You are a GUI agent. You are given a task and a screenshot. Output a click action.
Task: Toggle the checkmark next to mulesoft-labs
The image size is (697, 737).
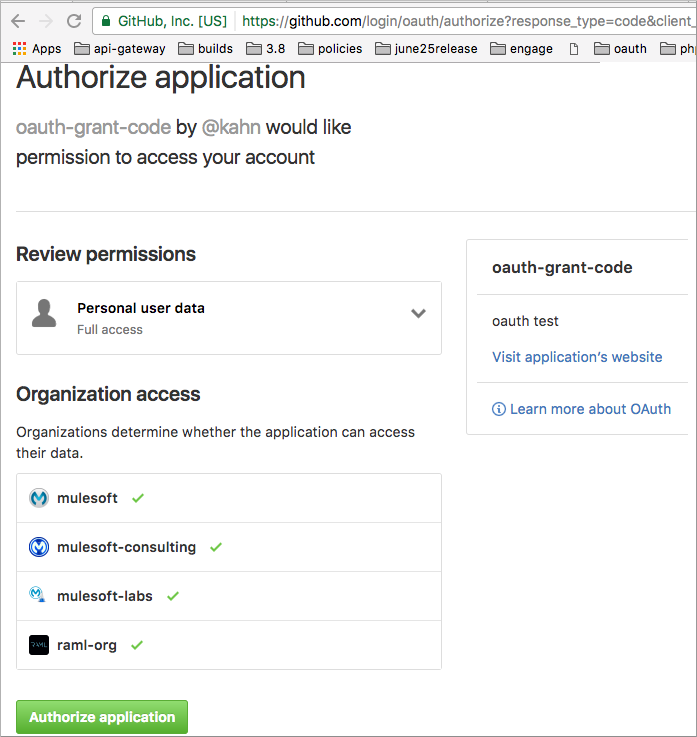(172, 596)
